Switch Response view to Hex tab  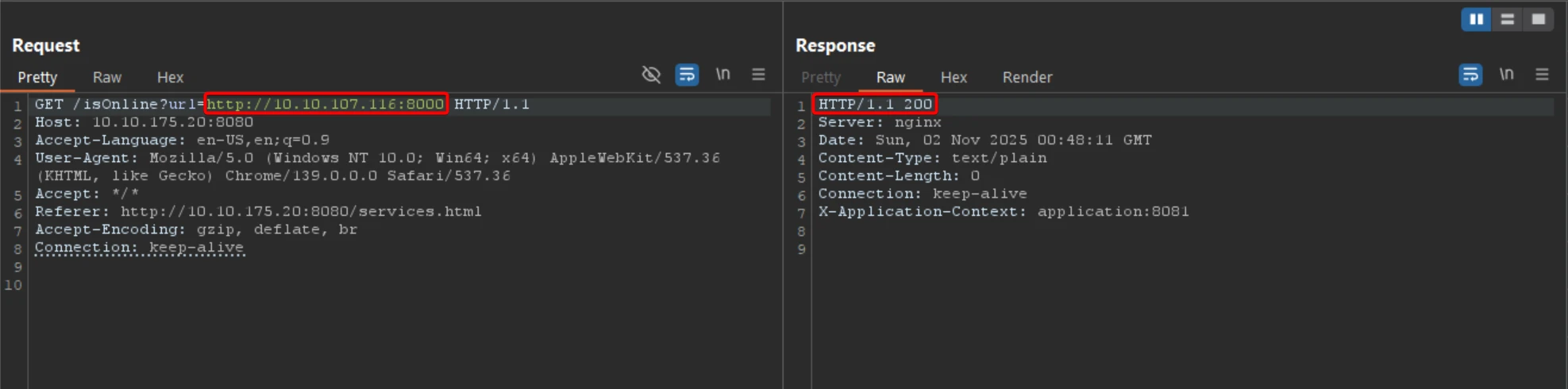(x=954, y=78)
